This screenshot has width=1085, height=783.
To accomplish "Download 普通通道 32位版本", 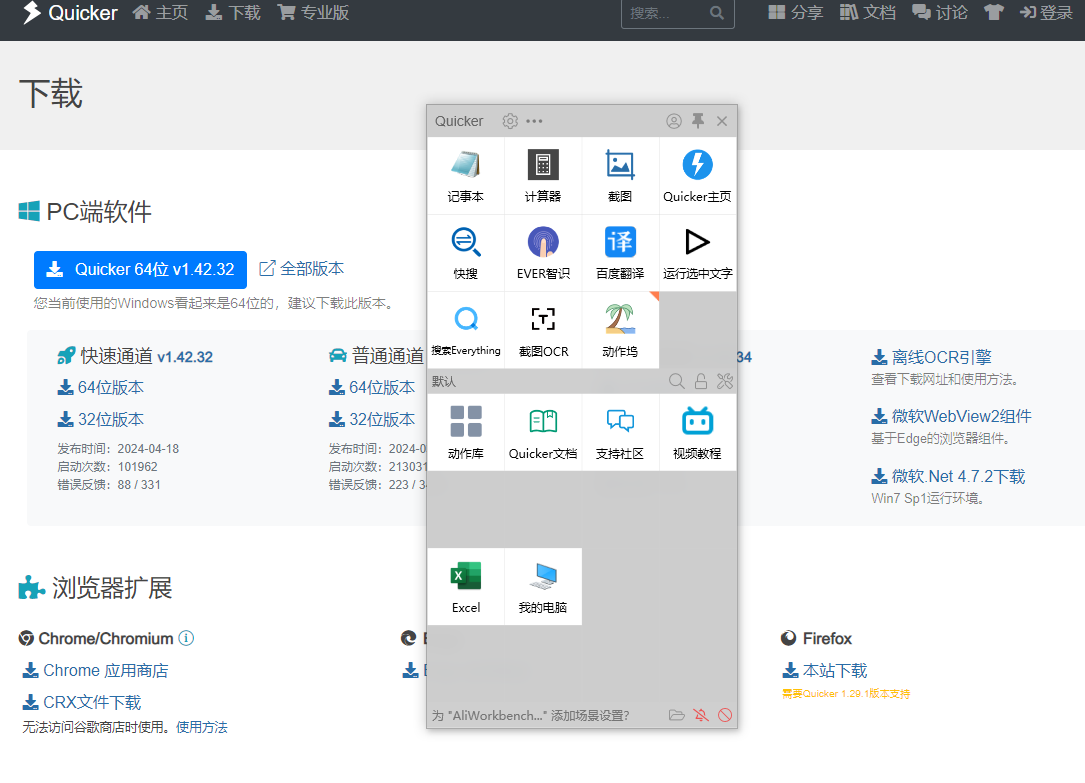I will (372, 419).
